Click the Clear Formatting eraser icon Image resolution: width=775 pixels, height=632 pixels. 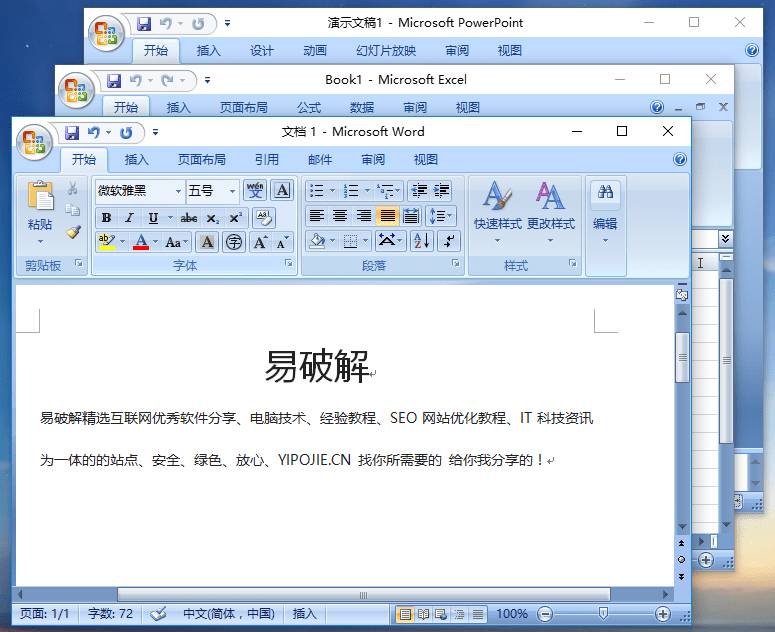tap(264, 217)
